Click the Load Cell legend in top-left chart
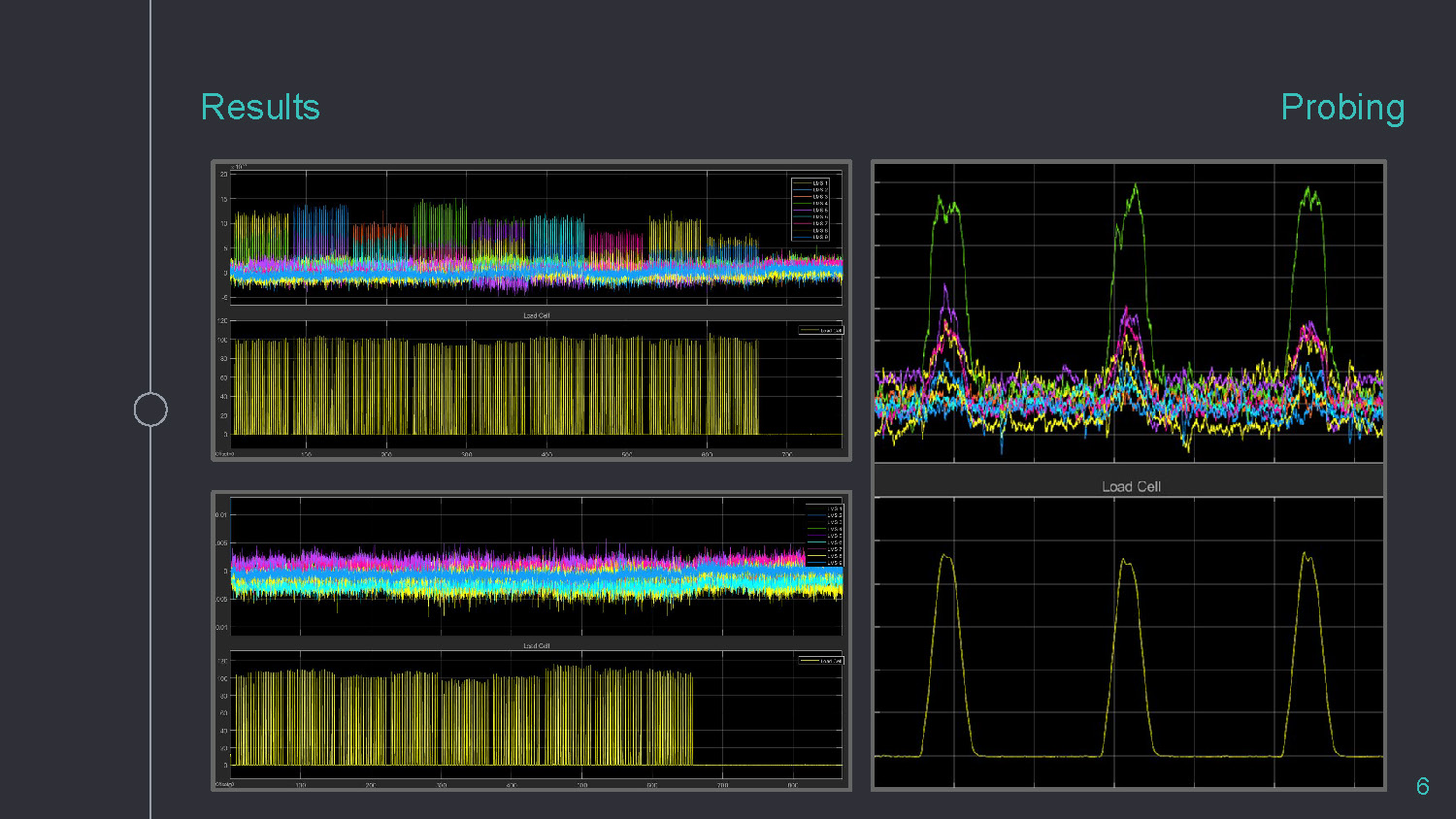The height and width of the screenshot is (819, 1456). (x=821, y=331)
